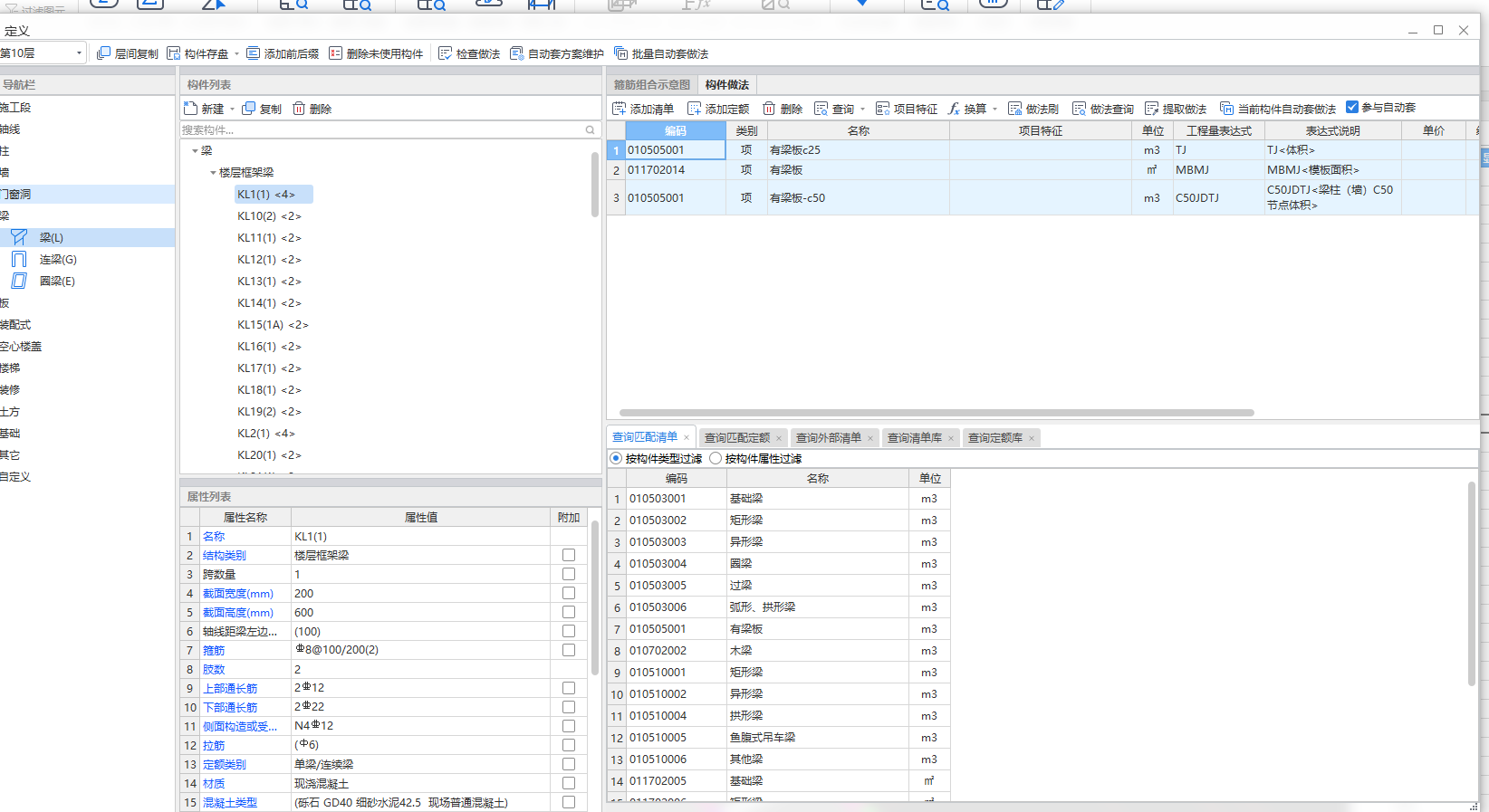Click the 删除未使用构件 icon

tap(336, 53)
